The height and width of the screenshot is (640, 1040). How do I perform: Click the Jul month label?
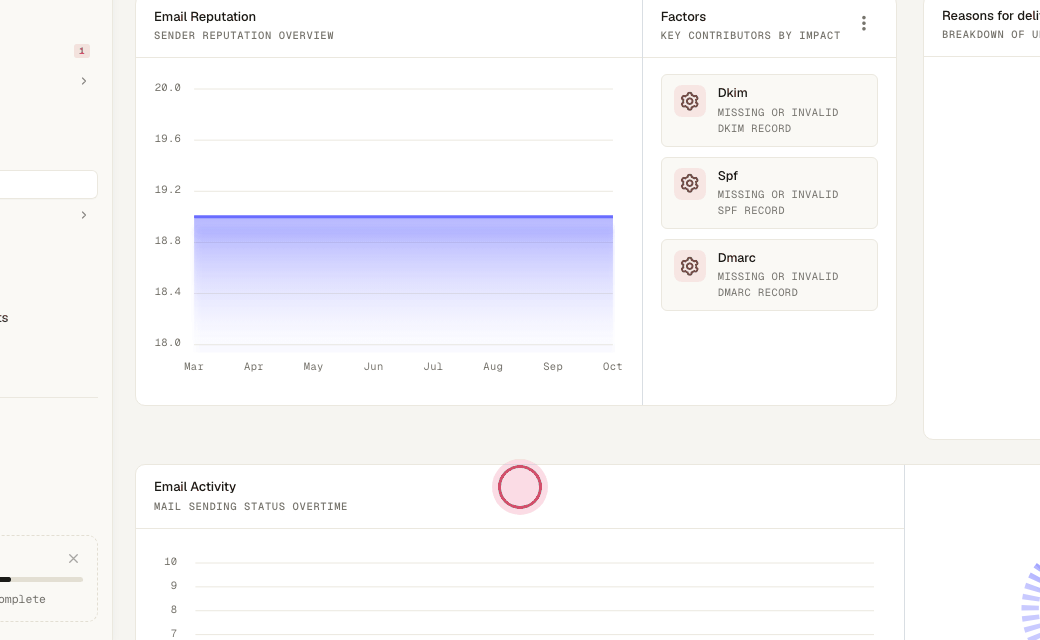[x=433, y=367]
